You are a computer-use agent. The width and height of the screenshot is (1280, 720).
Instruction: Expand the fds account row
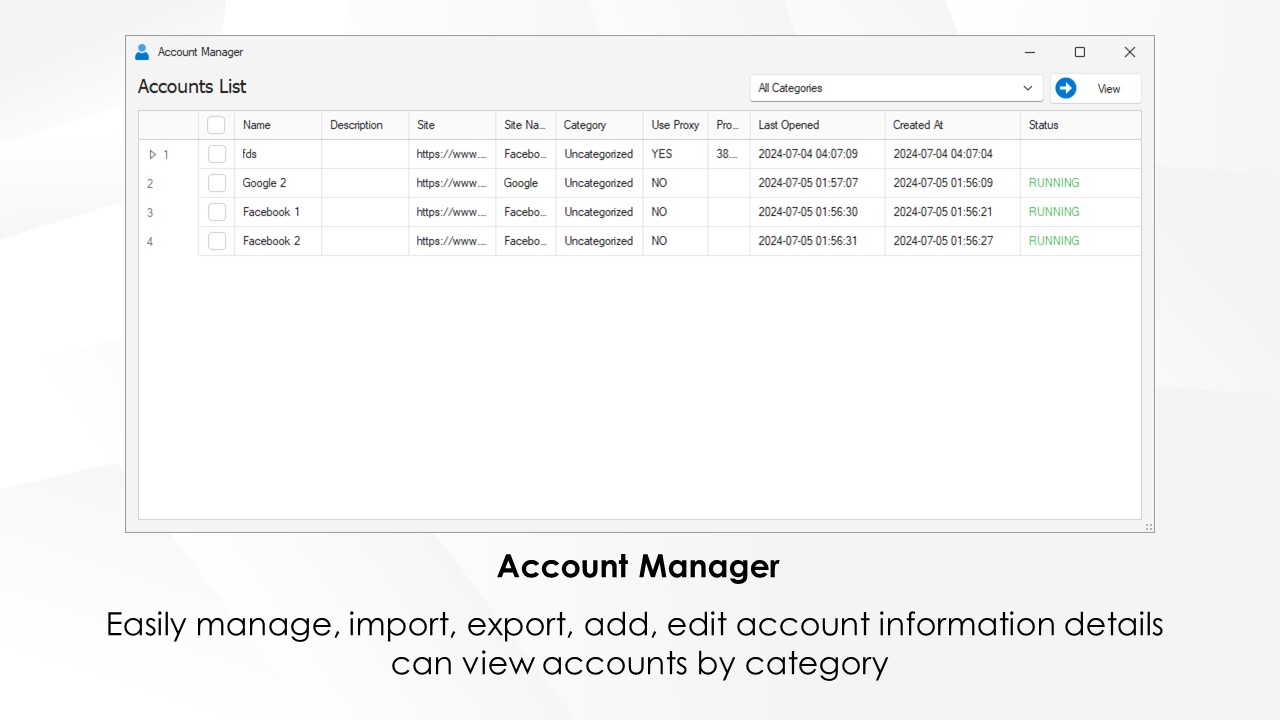[153, 154]
